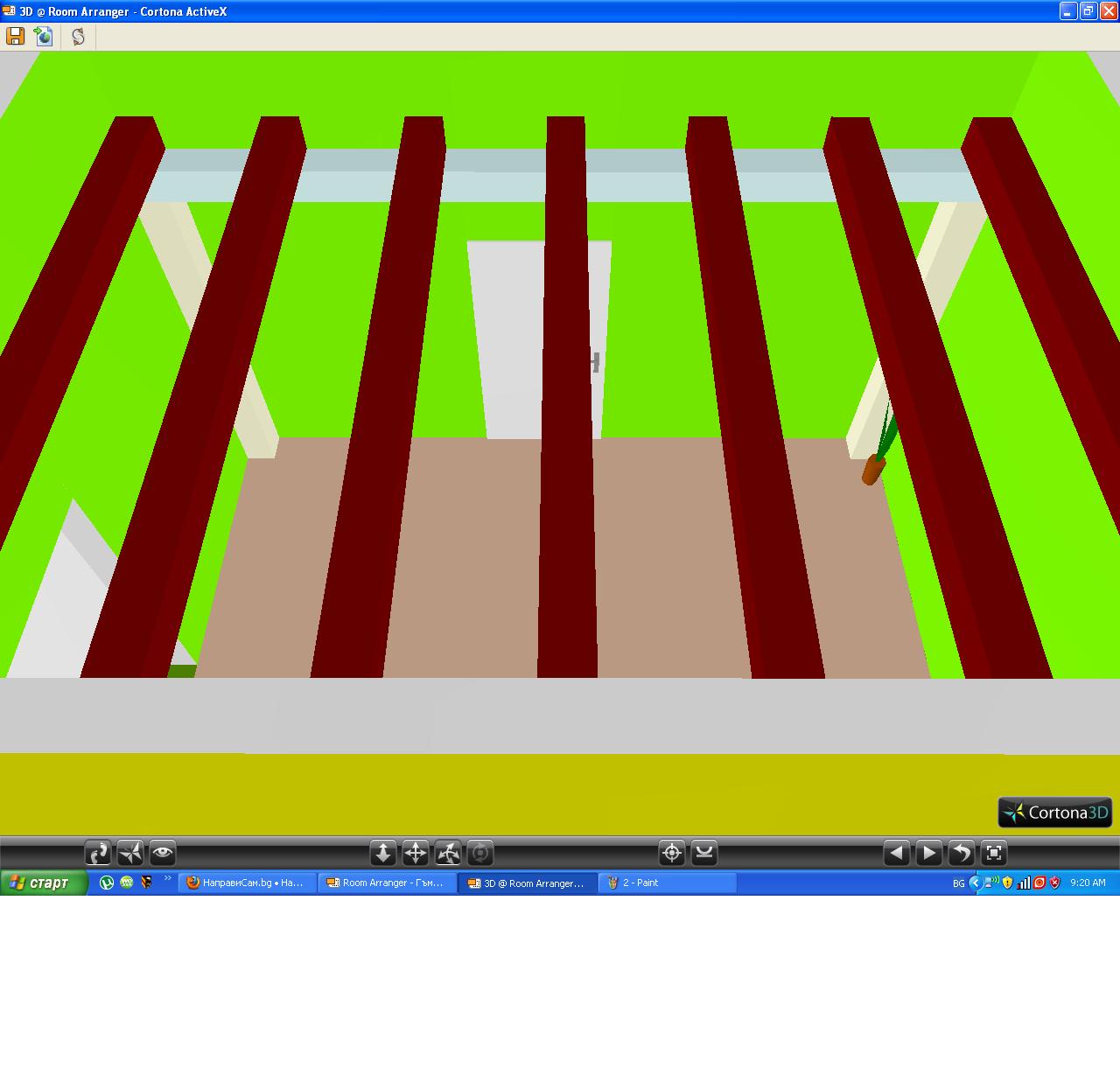This screenshot has height=1075, width=1120.
Task: Select the Walk navigation mode
Action: point(97,852)
